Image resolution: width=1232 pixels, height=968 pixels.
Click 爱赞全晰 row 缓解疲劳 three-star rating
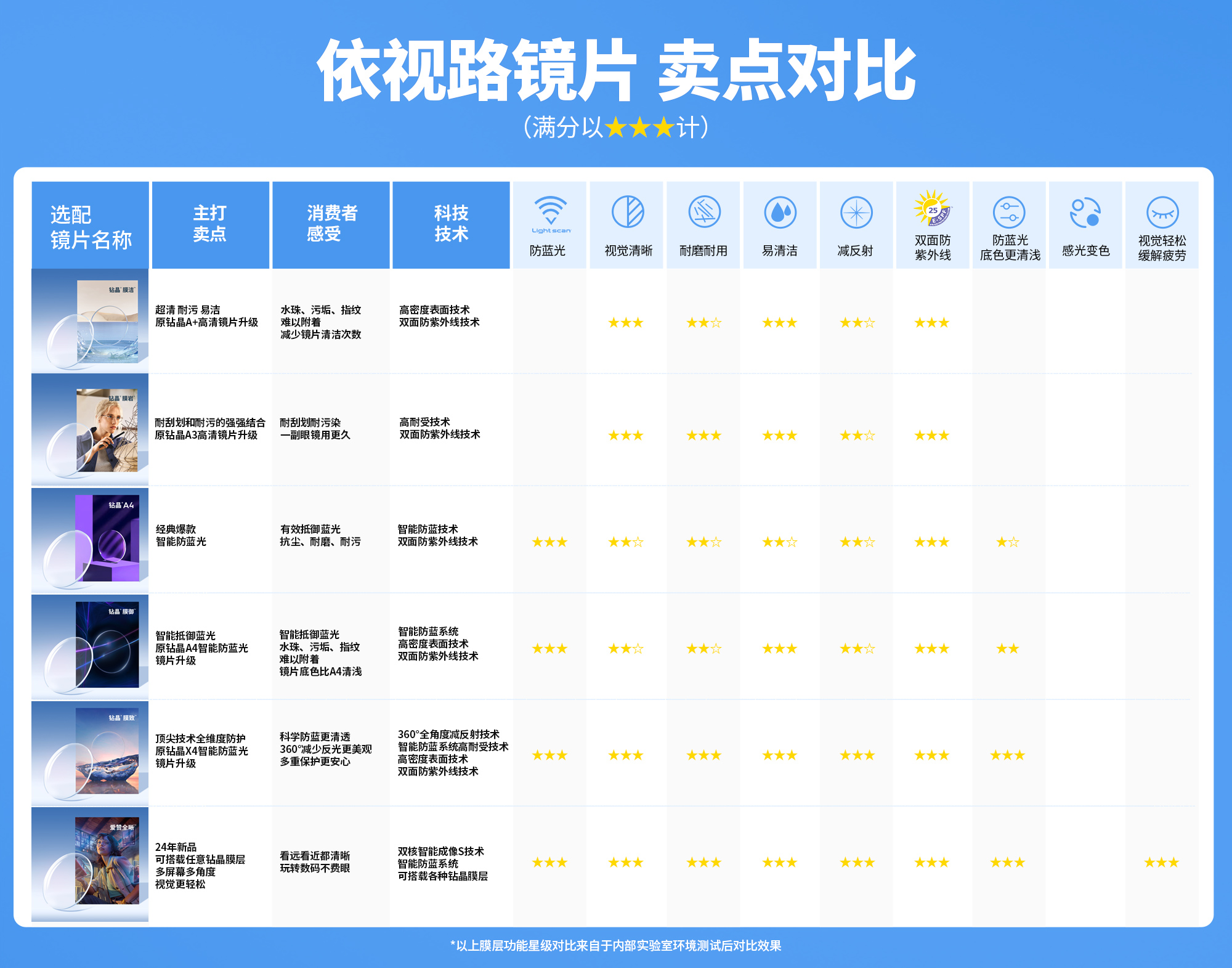(1161, 862)
